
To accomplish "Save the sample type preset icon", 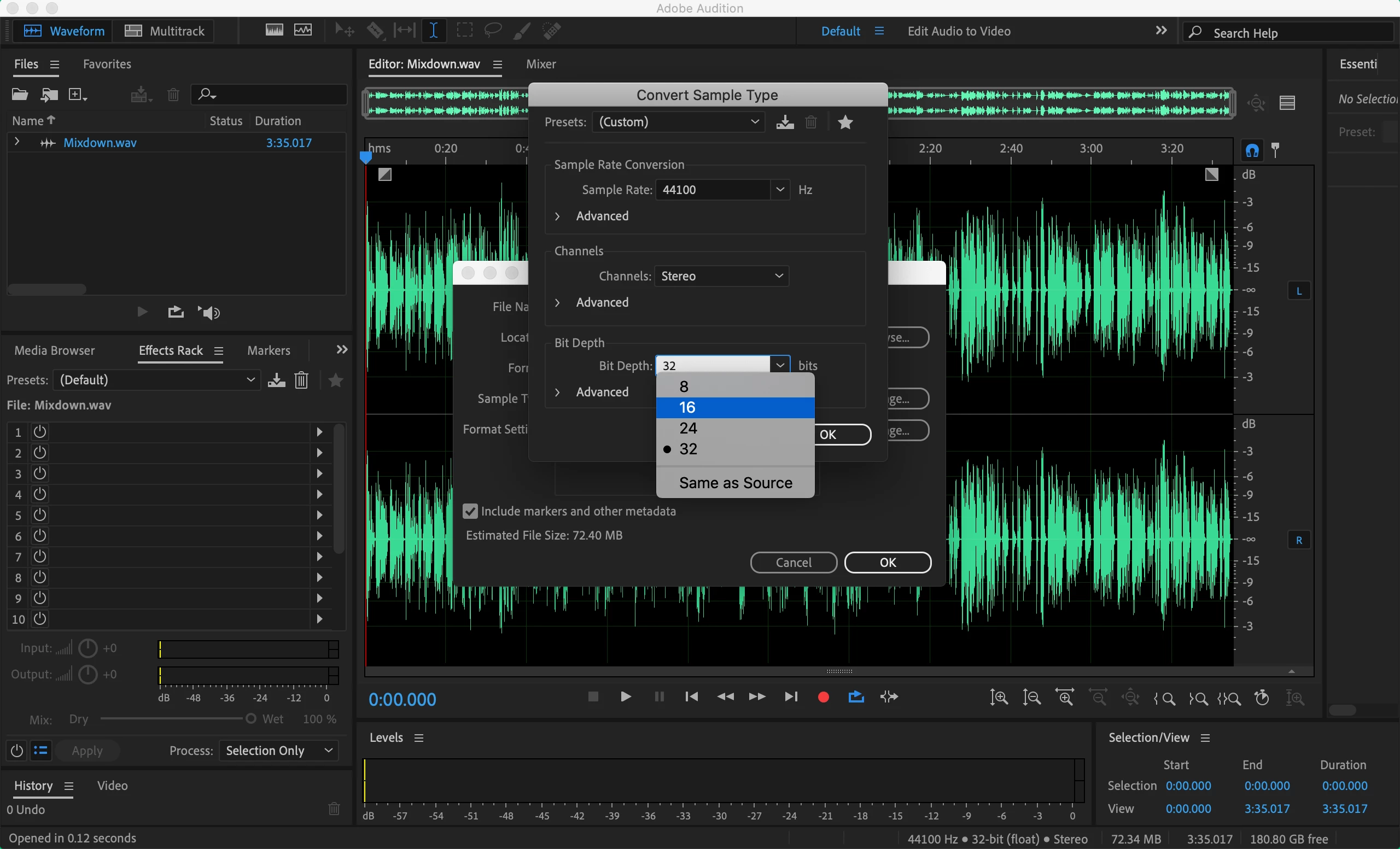I will click(785, 122).
